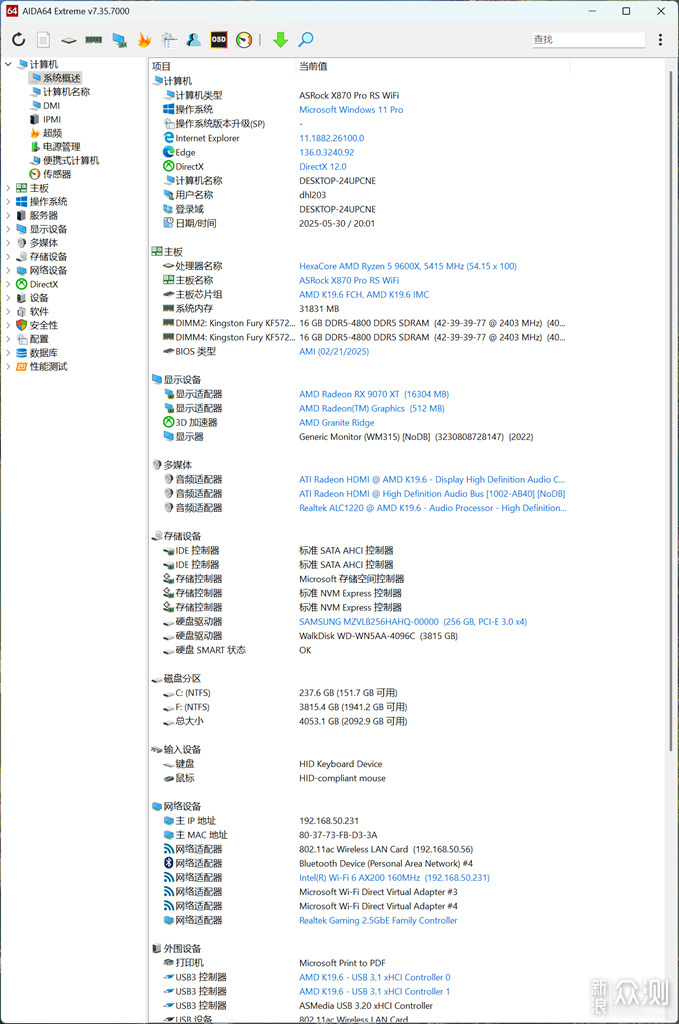Click inside the 查找 search field
This screenshot has height=1024, width=679.
click(588, 39)
